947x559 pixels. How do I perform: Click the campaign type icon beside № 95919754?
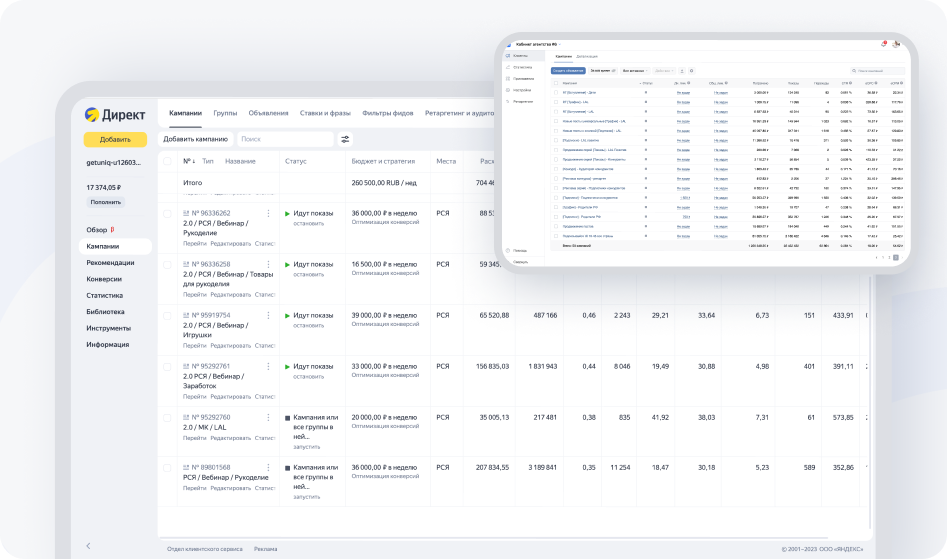186,315
